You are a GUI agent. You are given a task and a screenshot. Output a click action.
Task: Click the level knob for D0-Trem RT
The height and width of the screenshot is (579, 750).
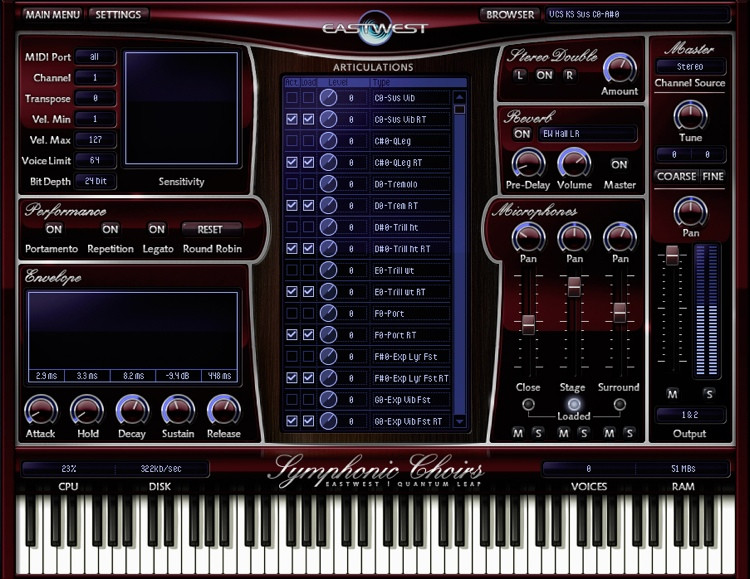click(x=328, y=205)
